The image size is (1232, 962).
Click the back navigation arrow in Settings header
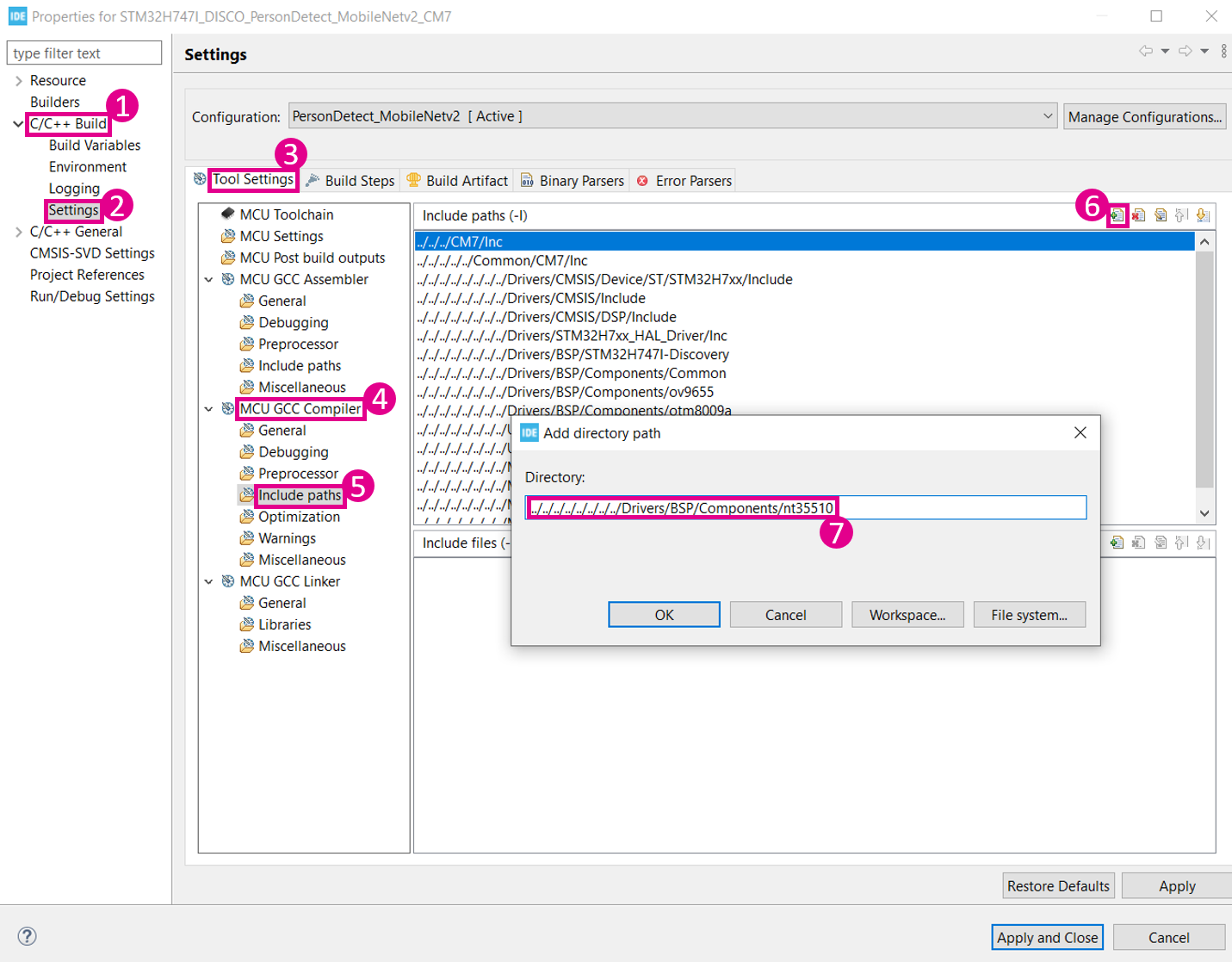1146,52
